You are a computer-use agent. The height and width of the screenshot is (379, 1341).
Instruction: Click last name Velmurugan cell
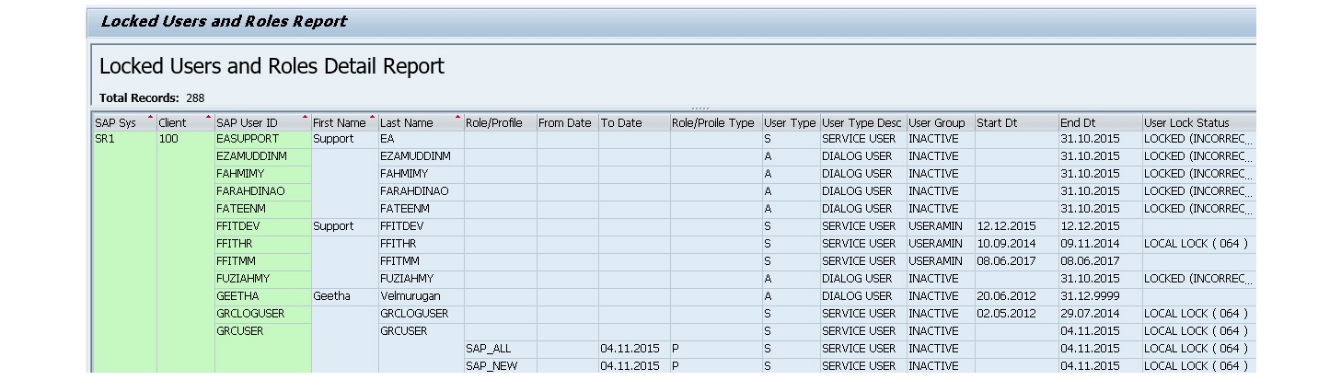tap(420, 296)
